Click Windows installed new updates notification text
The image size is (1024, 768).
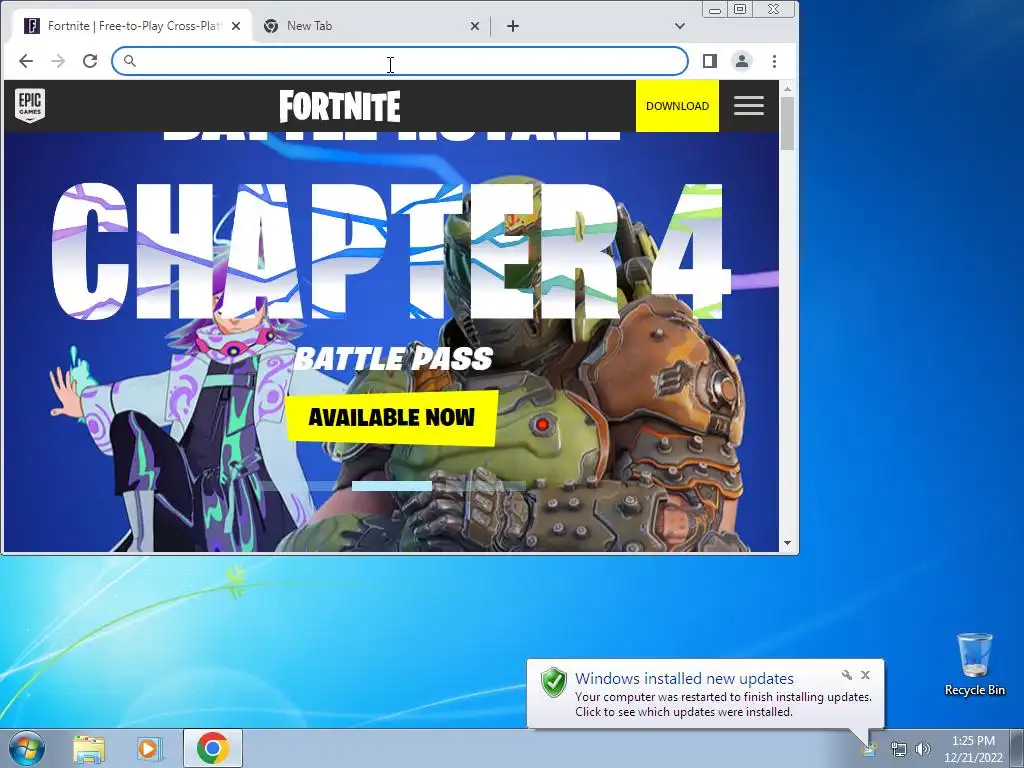coord(684,679)
